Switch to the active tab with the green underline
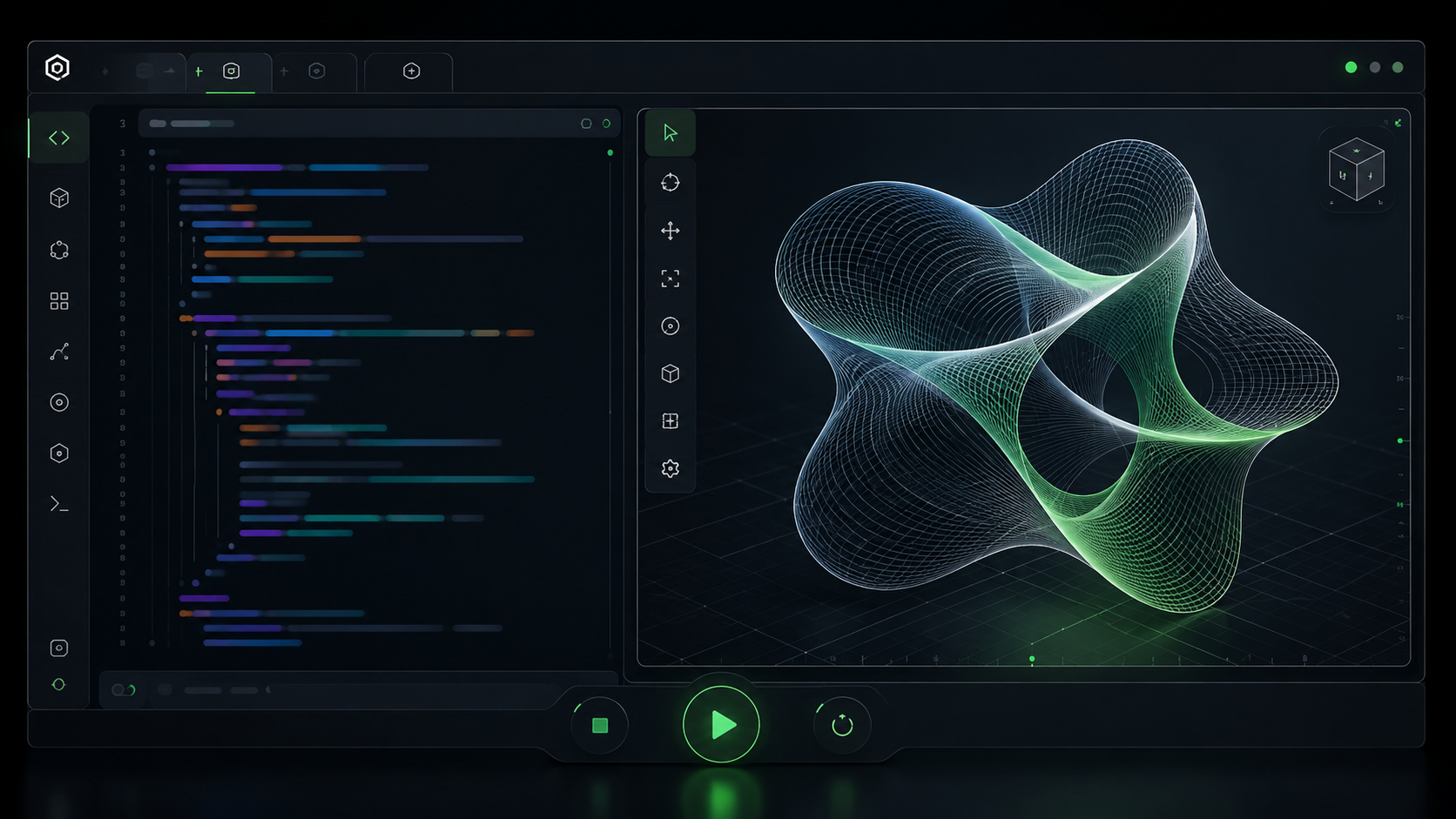This screenshot has width=1456, height=819. click(x=230, y=71)
